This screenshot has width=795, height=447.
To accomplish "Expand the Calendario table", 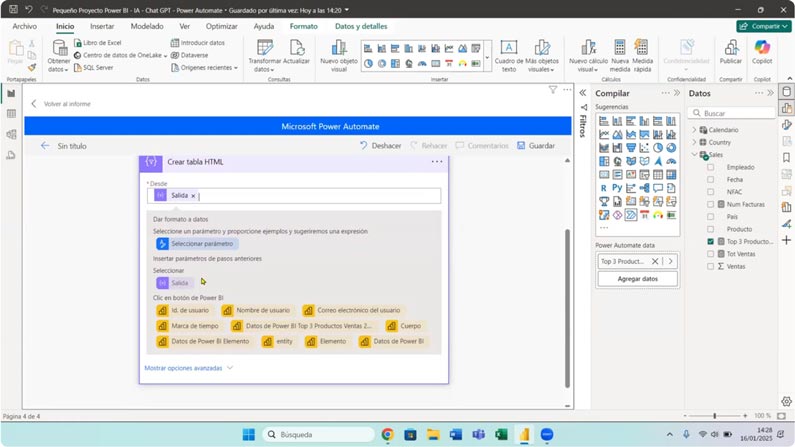I will 695,130.
